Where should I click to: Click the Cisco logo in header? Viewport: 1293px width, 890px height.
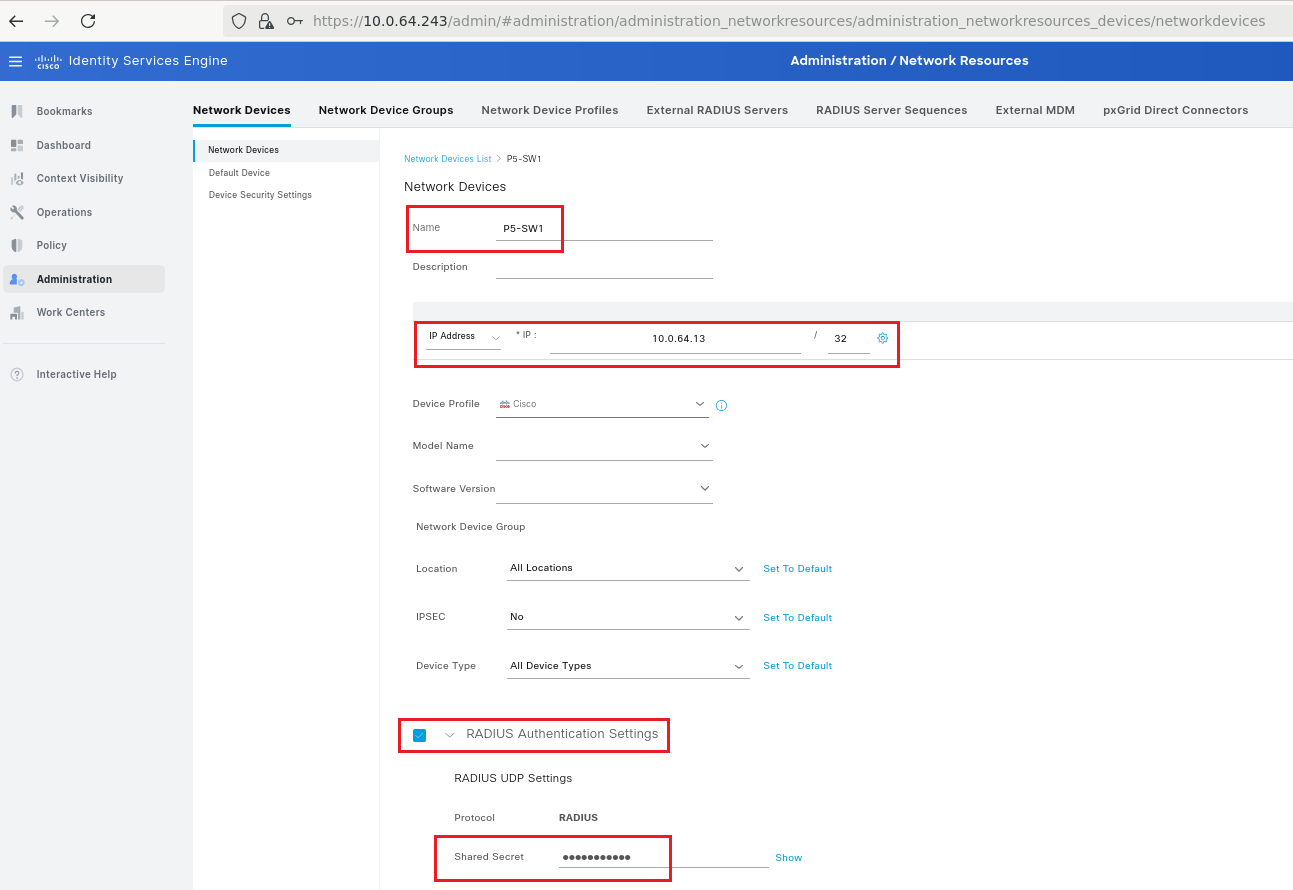click(x=48, y=61)
